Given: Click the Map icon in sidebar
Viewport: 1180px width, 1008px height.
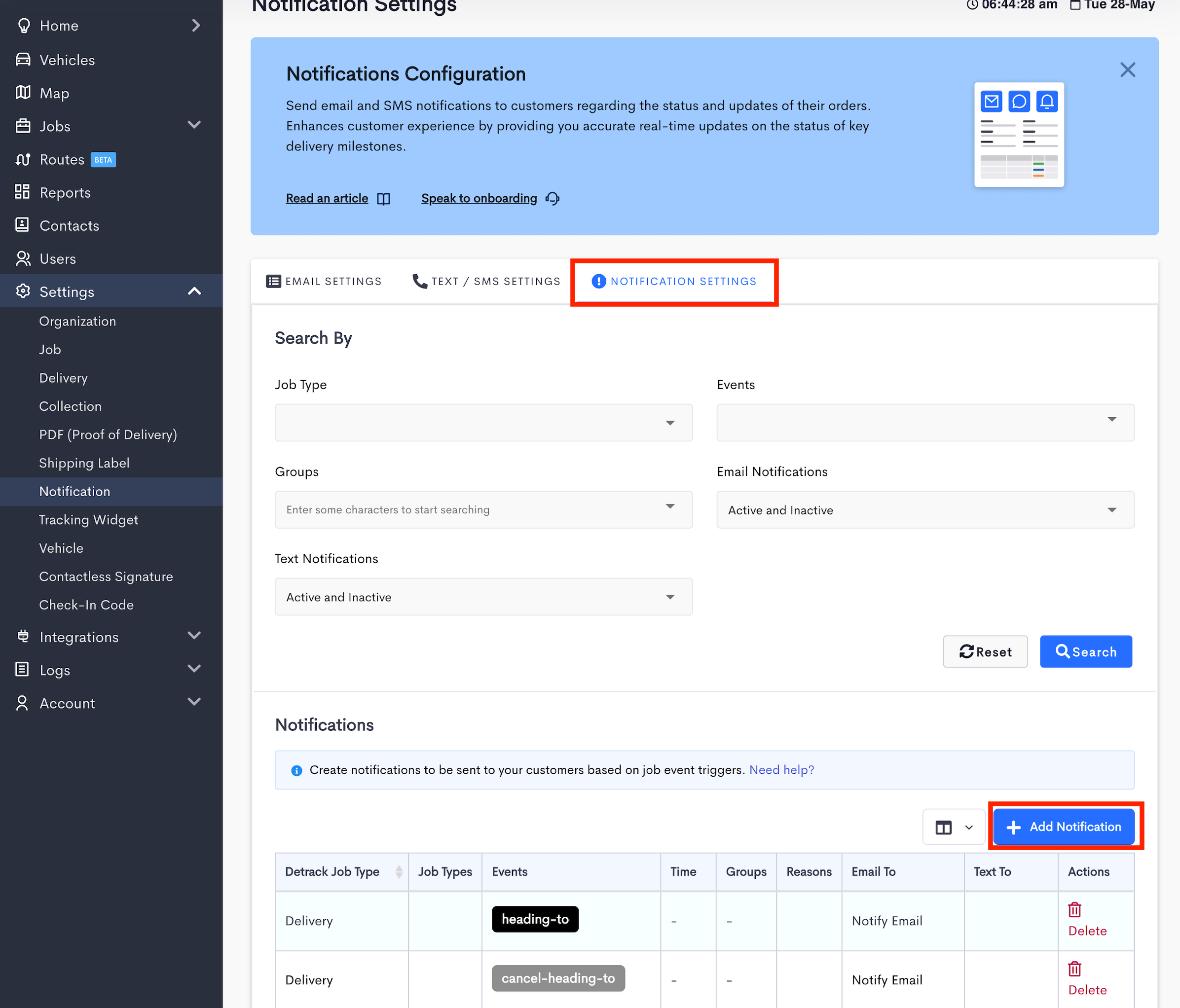Looking at the screenshot, I should pyautogui.click(x=23, y=93).
